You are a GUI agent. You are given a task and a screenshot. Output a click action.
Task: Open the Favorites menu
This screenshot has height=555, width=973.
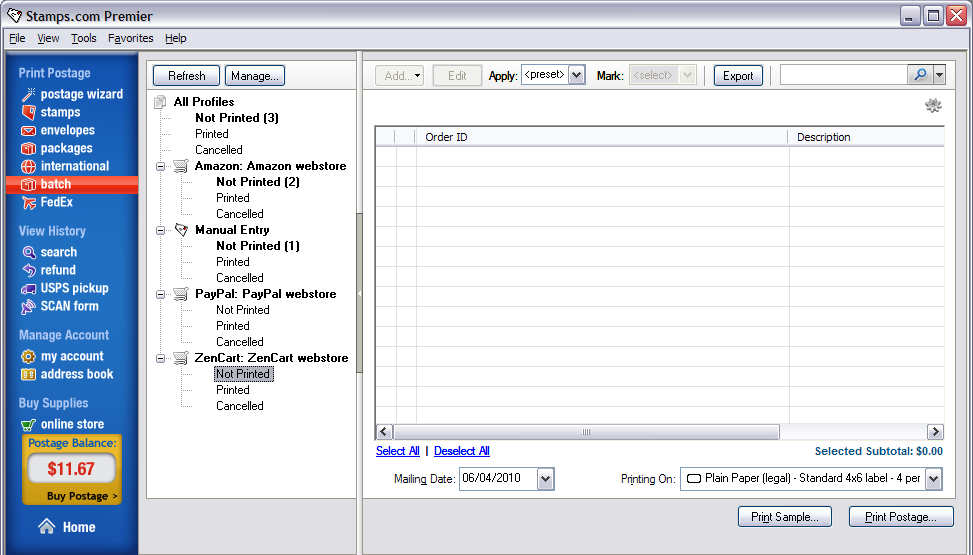pos(131,38)
